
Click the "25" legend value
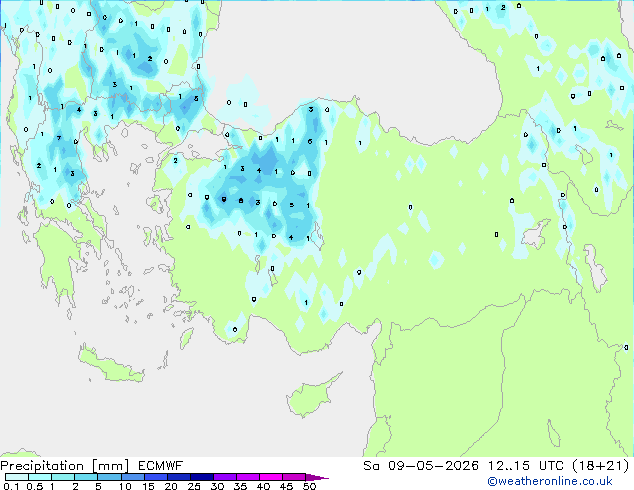tap(194, 486)
